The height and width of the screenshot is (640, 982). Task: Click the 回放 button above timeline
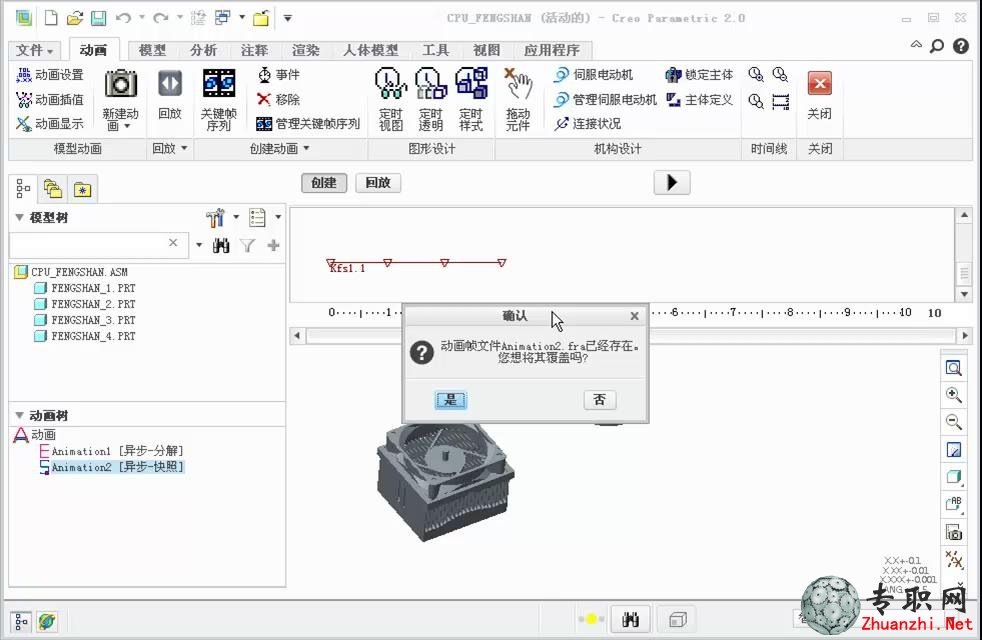378,183
